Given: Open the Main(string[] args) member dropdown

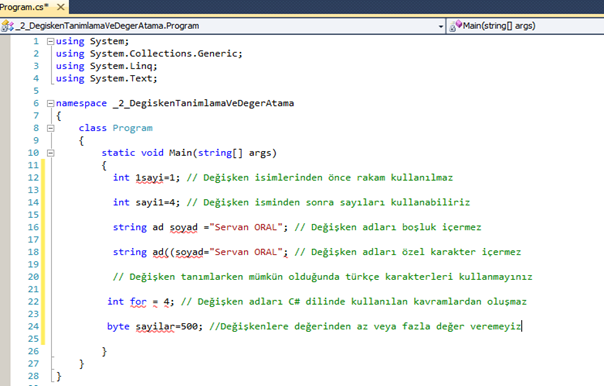Looking at the screenshot, I should (x=525, y=26).
